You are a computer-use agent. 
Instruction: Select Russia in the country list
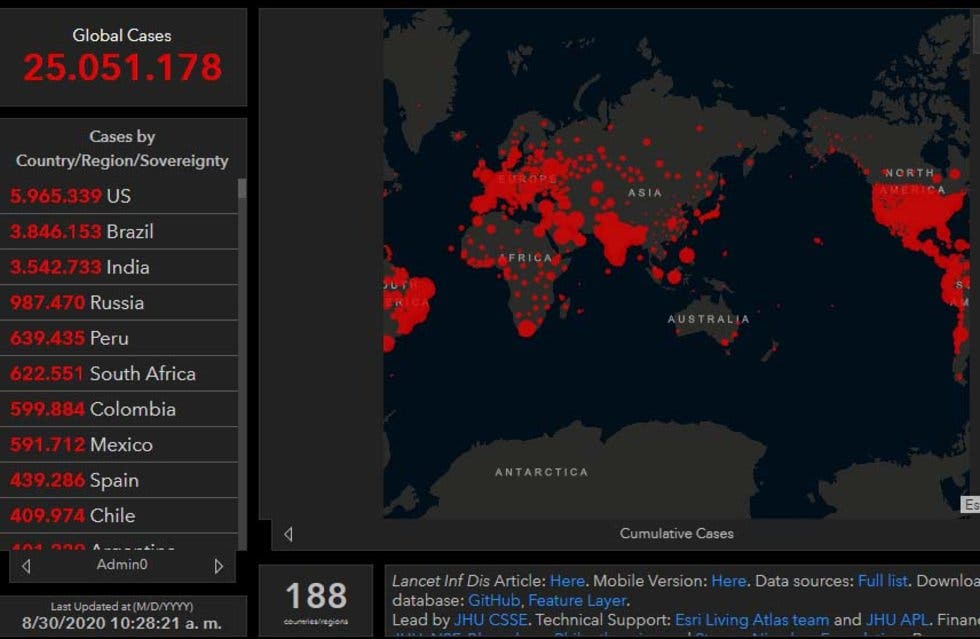119,303
